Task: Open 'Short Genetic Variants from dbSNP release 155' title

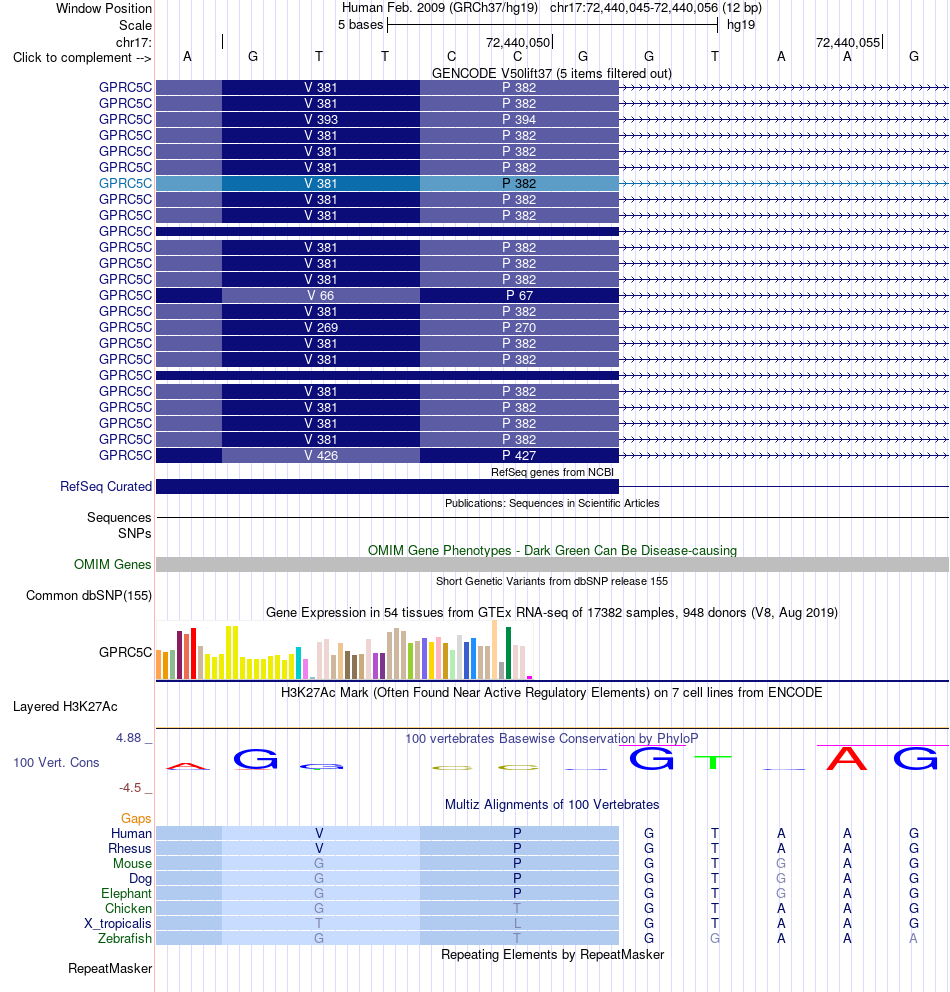Action: click(x=552, y=581)
